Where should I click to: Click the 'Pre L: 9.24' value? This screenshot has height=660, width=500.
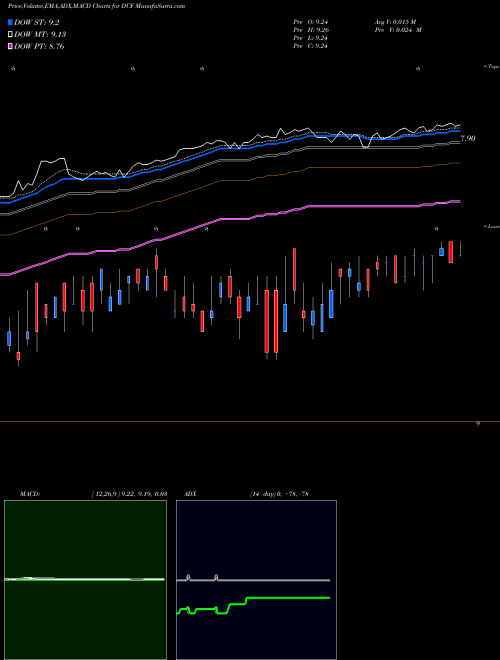click(x=311, y=38)
